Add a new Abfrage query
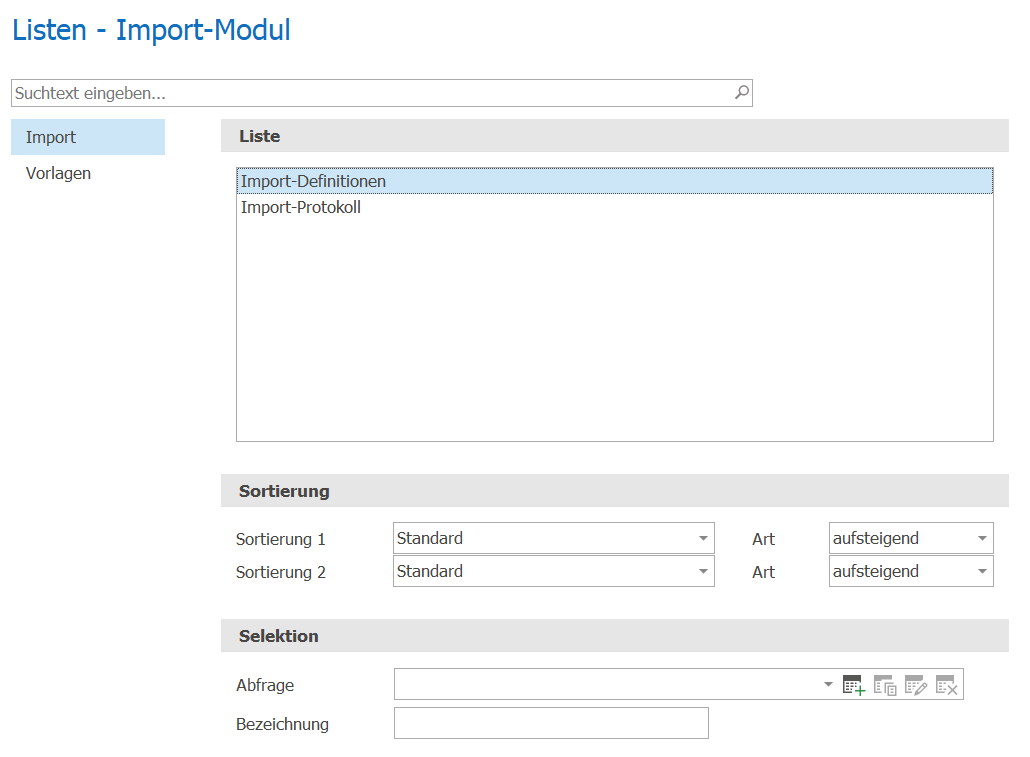The width and height of the screenshot is (1030, 757). [853, 685]
